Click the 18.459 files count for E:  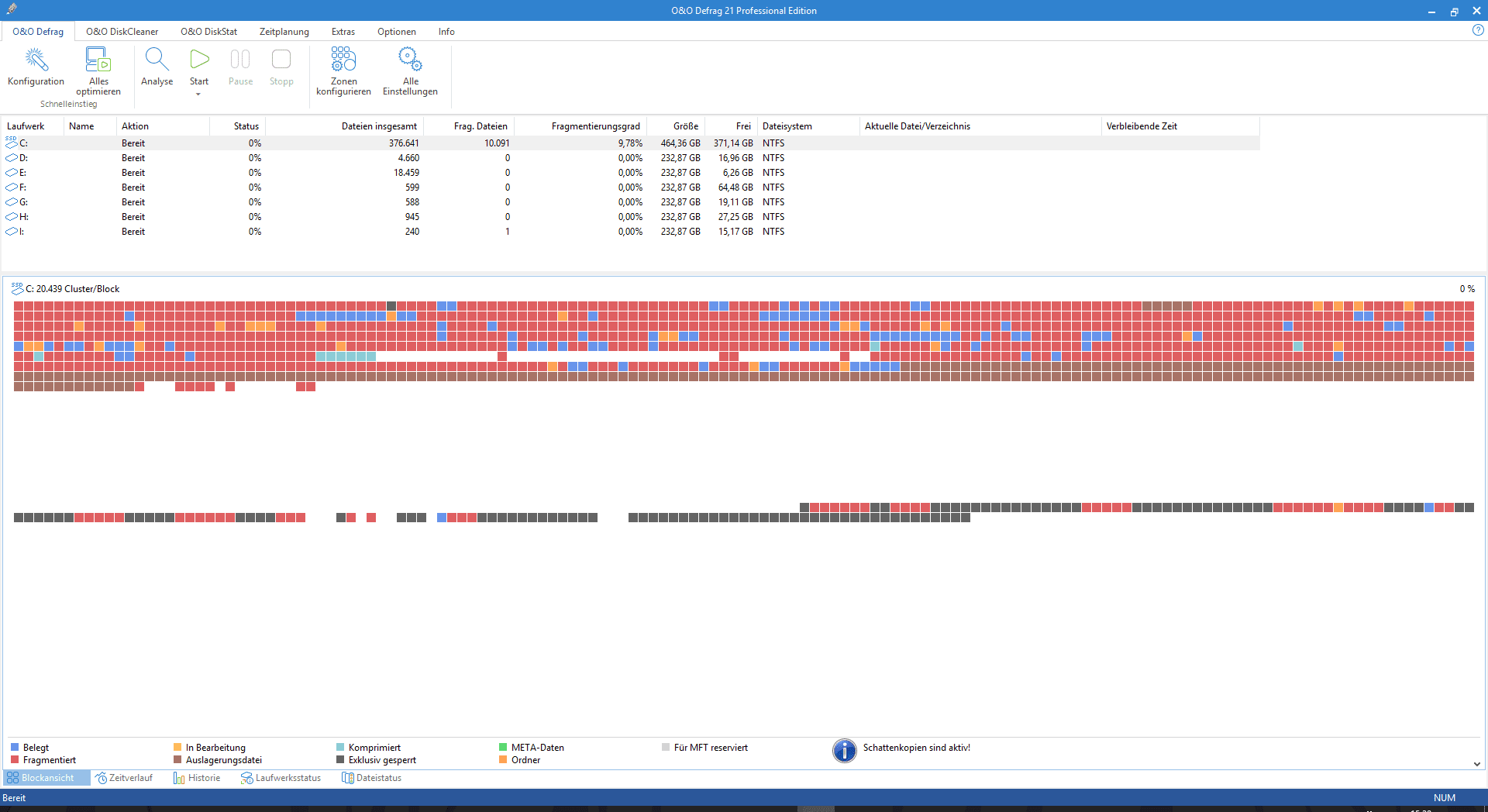pyautogui.click(x=406, y=173)
